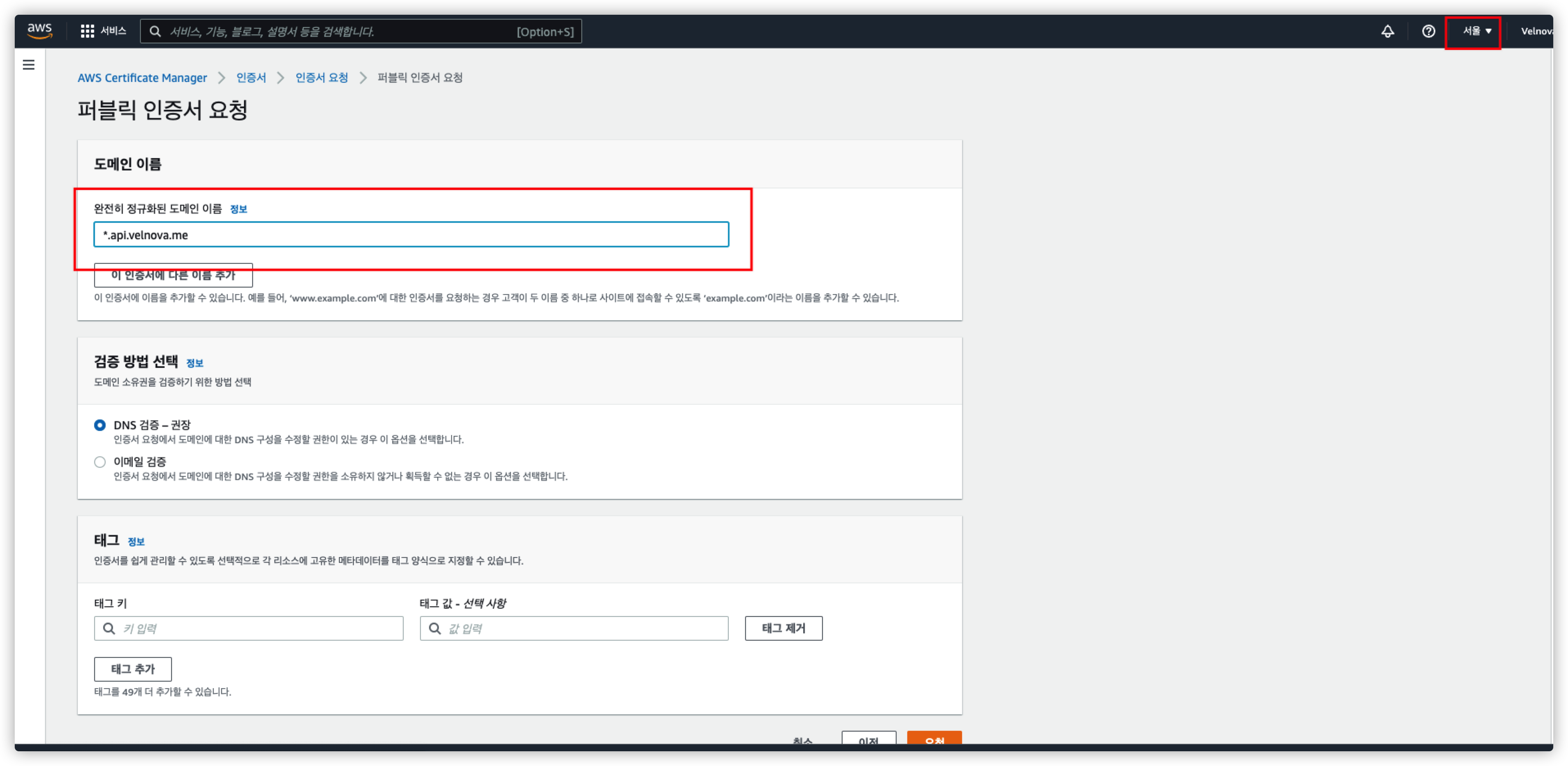1568x766 pixels.
Task: Open the 서울 region dropdown
Action: click(x=1477, y=31)
